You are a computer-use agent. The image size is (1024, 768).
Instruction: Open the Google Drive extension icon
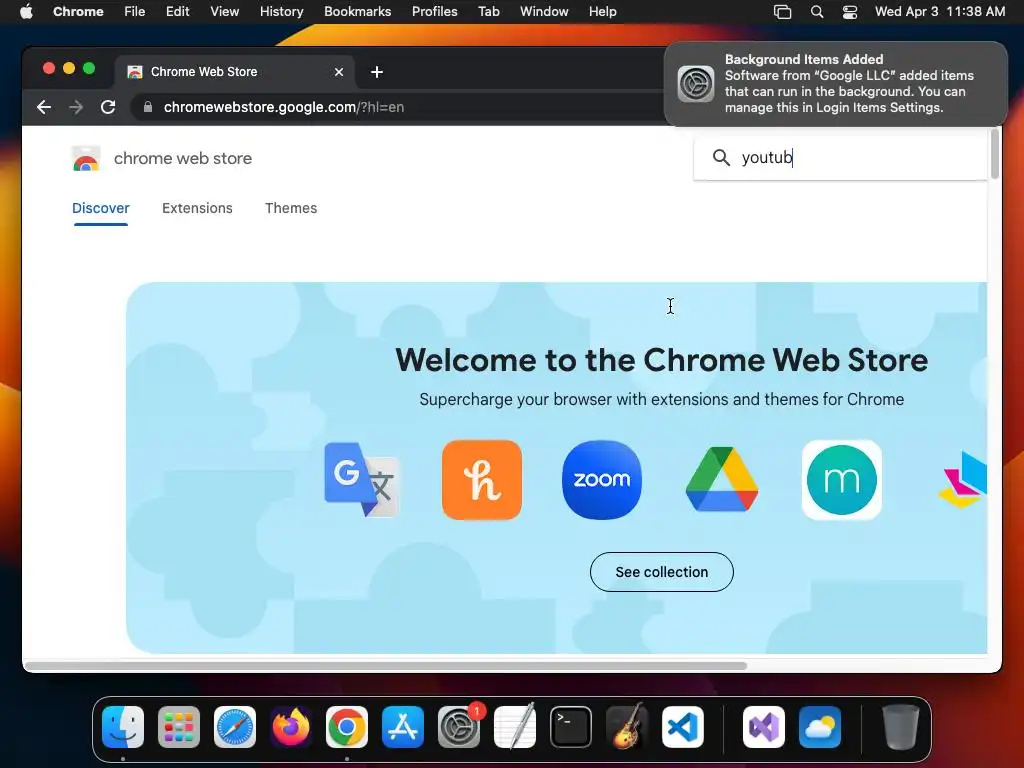pos(722,480)
